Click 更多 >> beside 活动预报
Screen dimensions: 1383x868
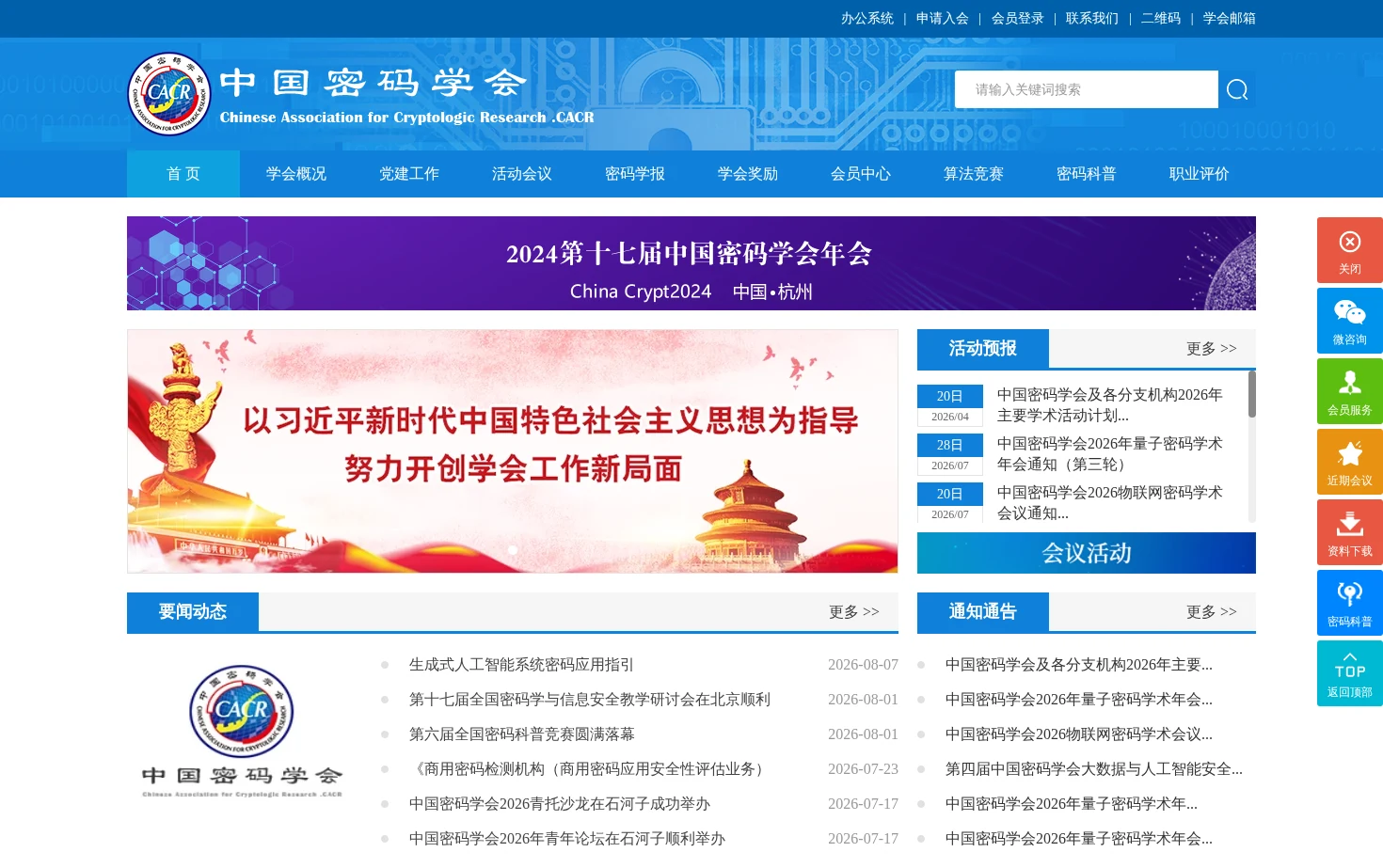pos(1212,349)
